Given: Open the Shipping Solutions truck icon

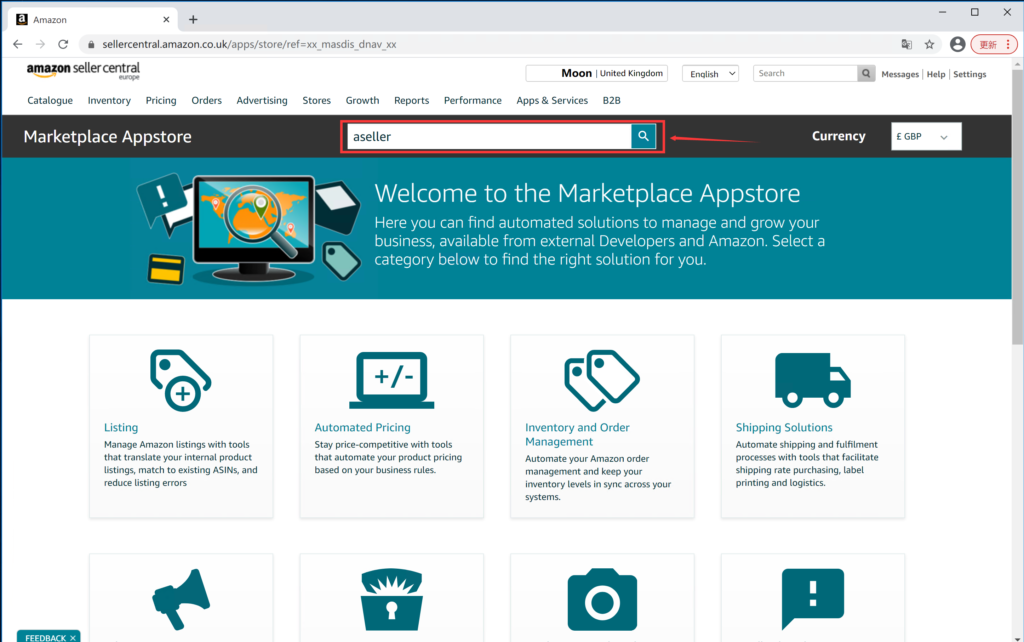Looking at the screenshot, I should (x=812, y=380).
